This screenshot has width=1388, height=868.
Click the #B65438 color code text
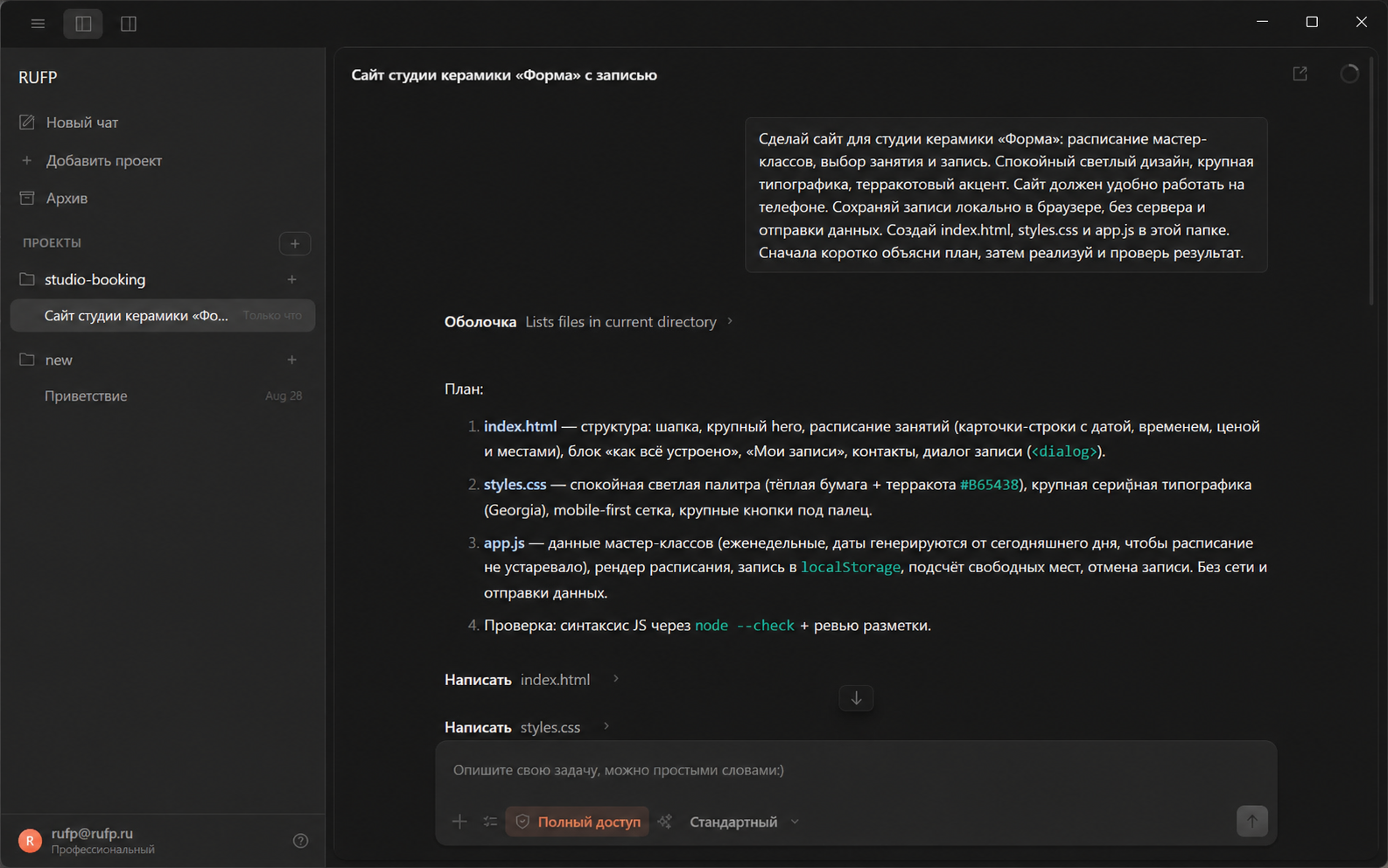[x=990, y=485]
